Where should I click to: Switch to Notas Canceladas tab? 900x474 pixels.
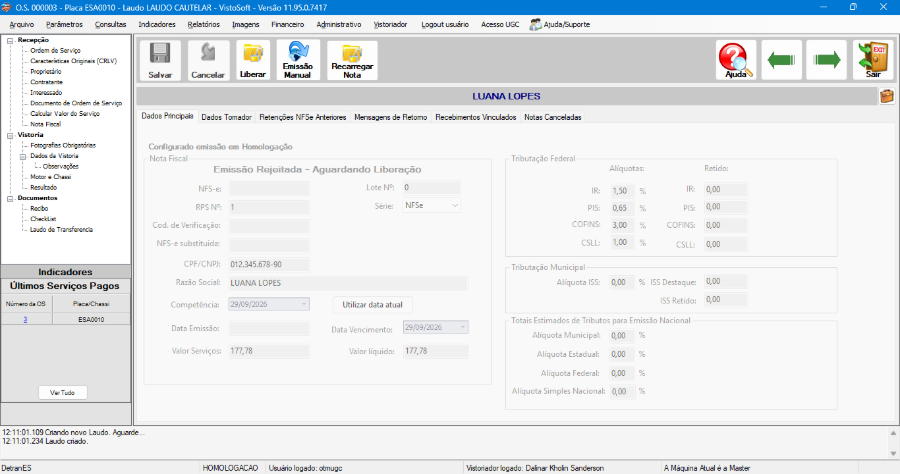click(x=553, y=117)
